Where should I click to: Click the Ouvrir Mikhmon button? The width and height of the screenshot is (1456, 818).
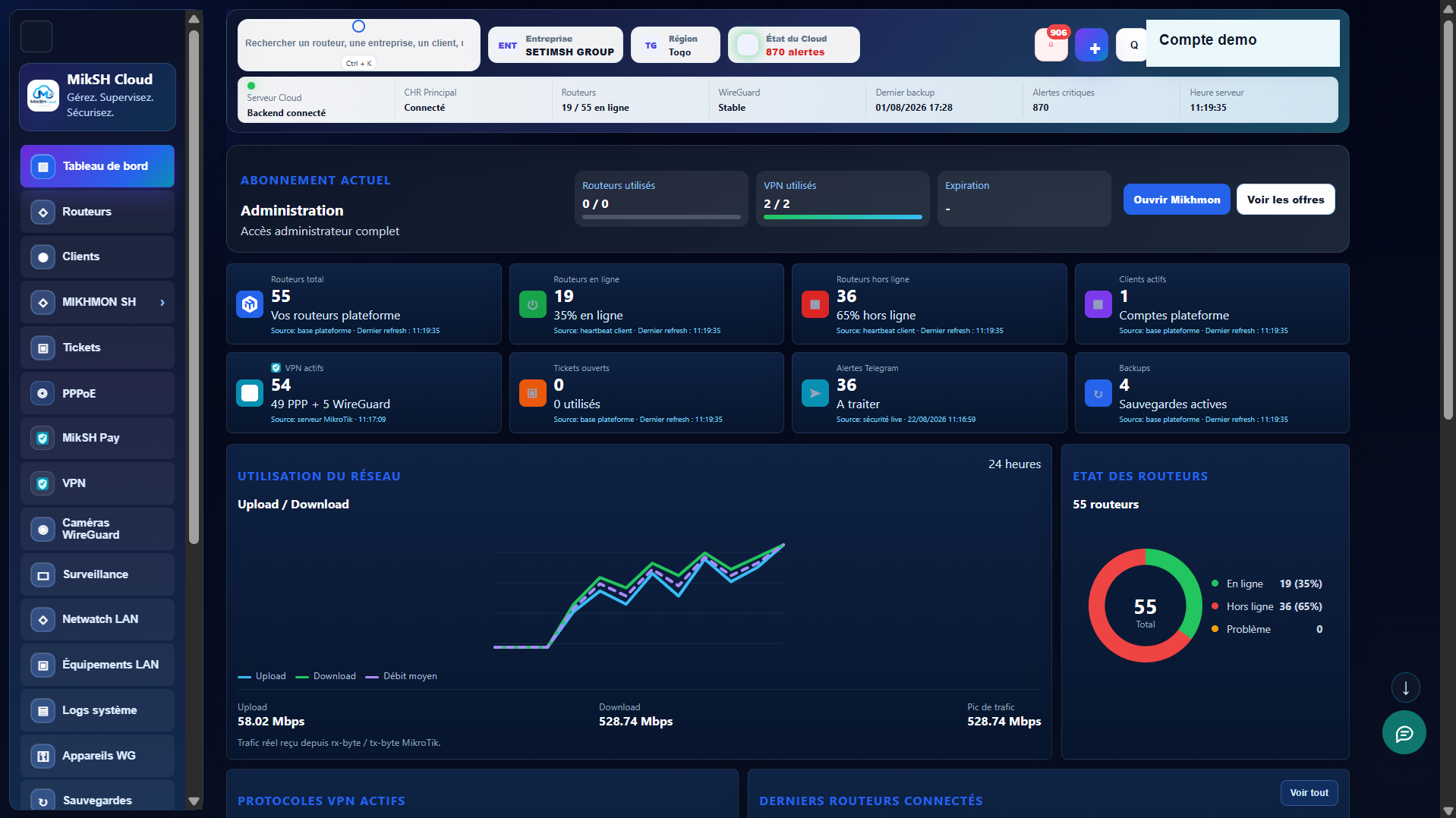(1177, 200)
